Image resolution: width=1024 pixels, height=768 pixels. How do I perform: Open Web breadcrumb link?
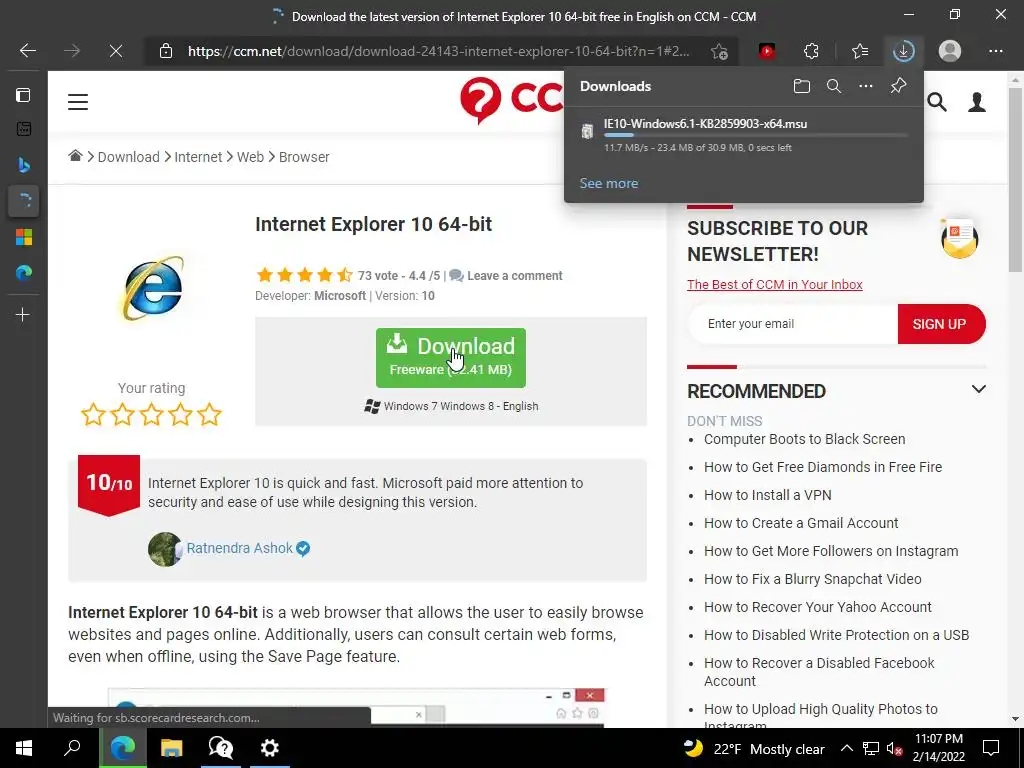pyautogui.click(x=250, y=157)
